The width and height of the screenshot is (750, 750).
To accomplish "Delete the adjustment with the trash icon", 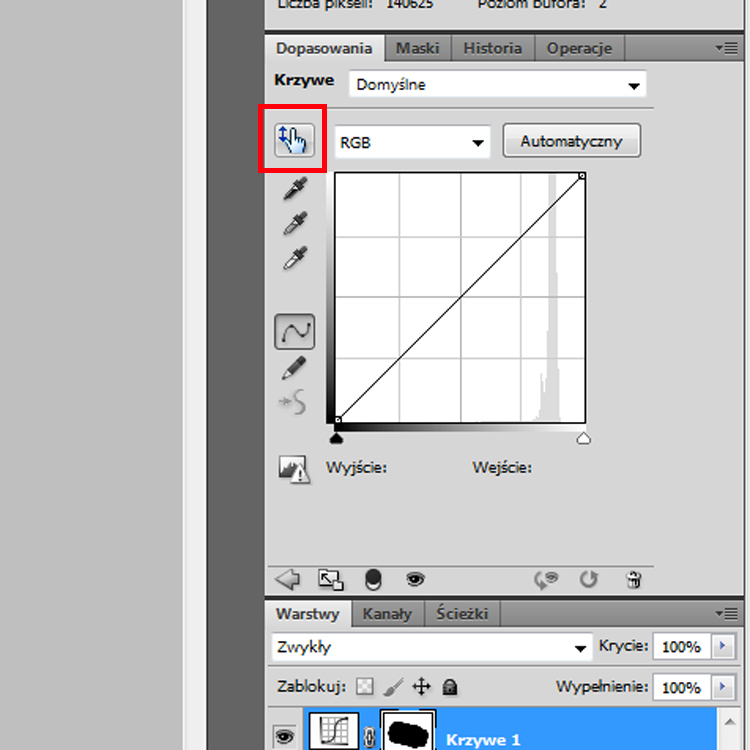I will pyautogui.click(x=633, y=578).
